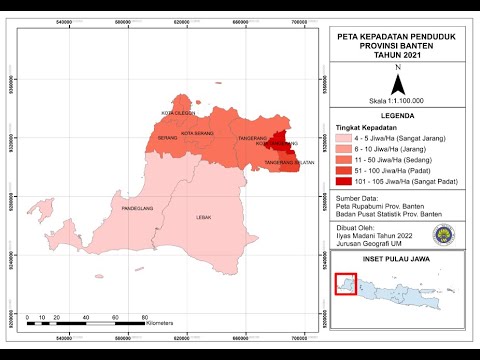Screen dimensions: 480x360
Task: Click Badan Pusat Statistik Prov. Banten text
Action: coord(389,214)
